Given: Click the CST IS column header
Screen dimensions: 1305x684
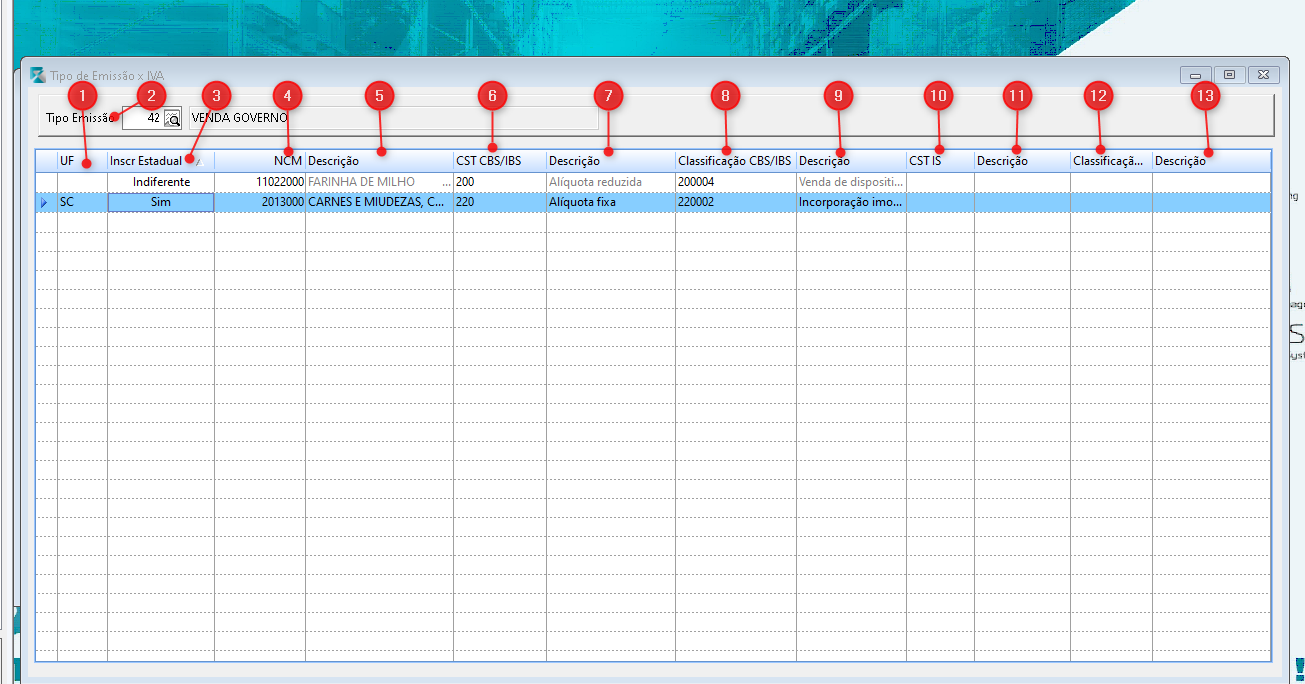Looking at the screenshot, I should [941, 161].
